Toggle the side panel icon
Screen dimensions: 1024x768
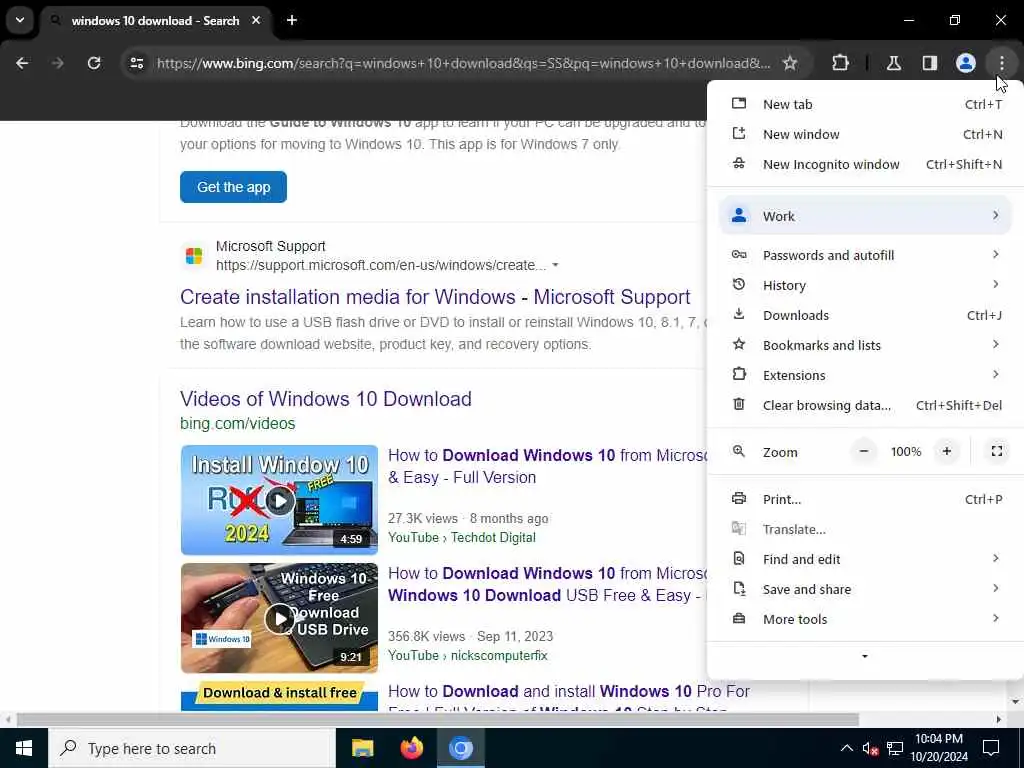coord(930,63)
